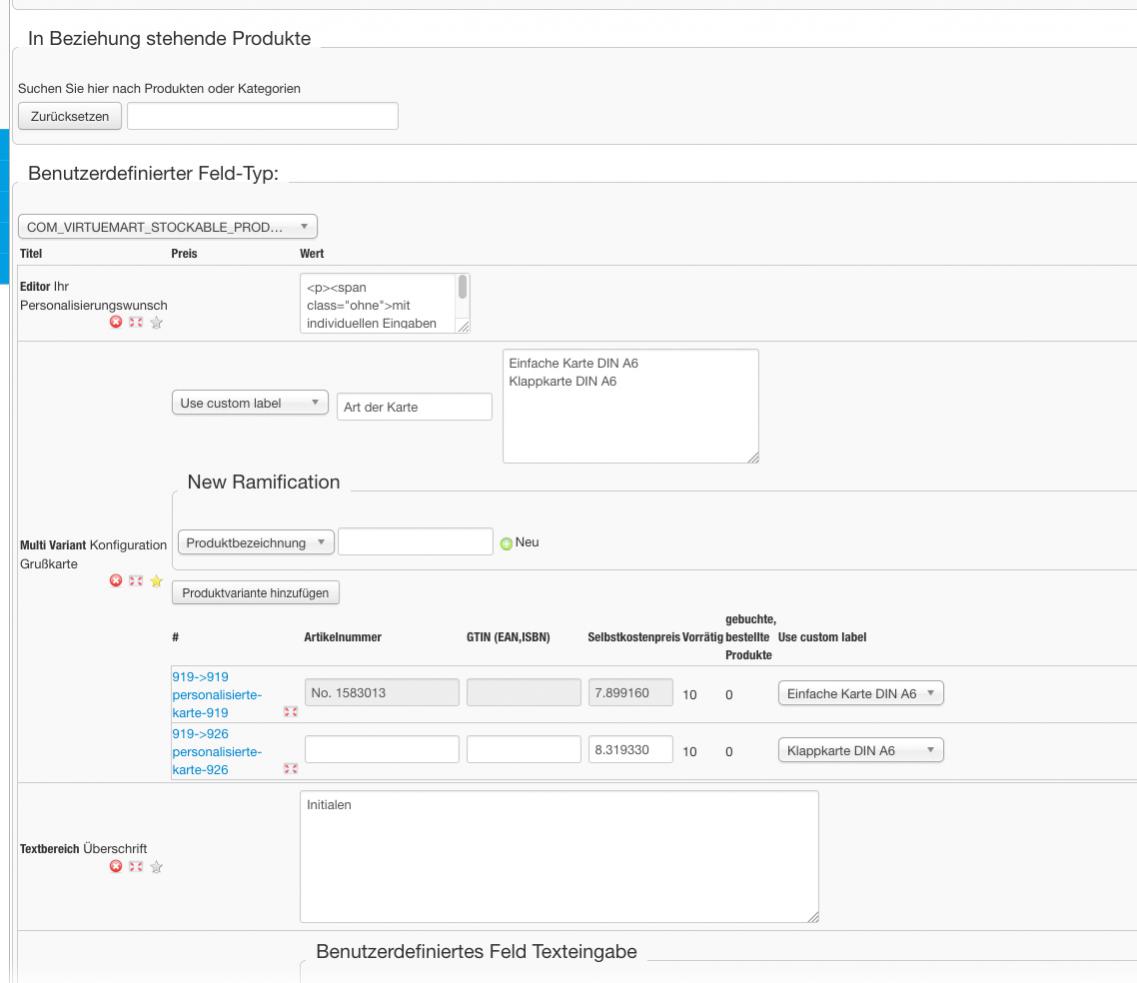Click green Neu plus icon
The width and height of the screenshot is (1137, 983).
pyautogui.click(x=506, y=543)
